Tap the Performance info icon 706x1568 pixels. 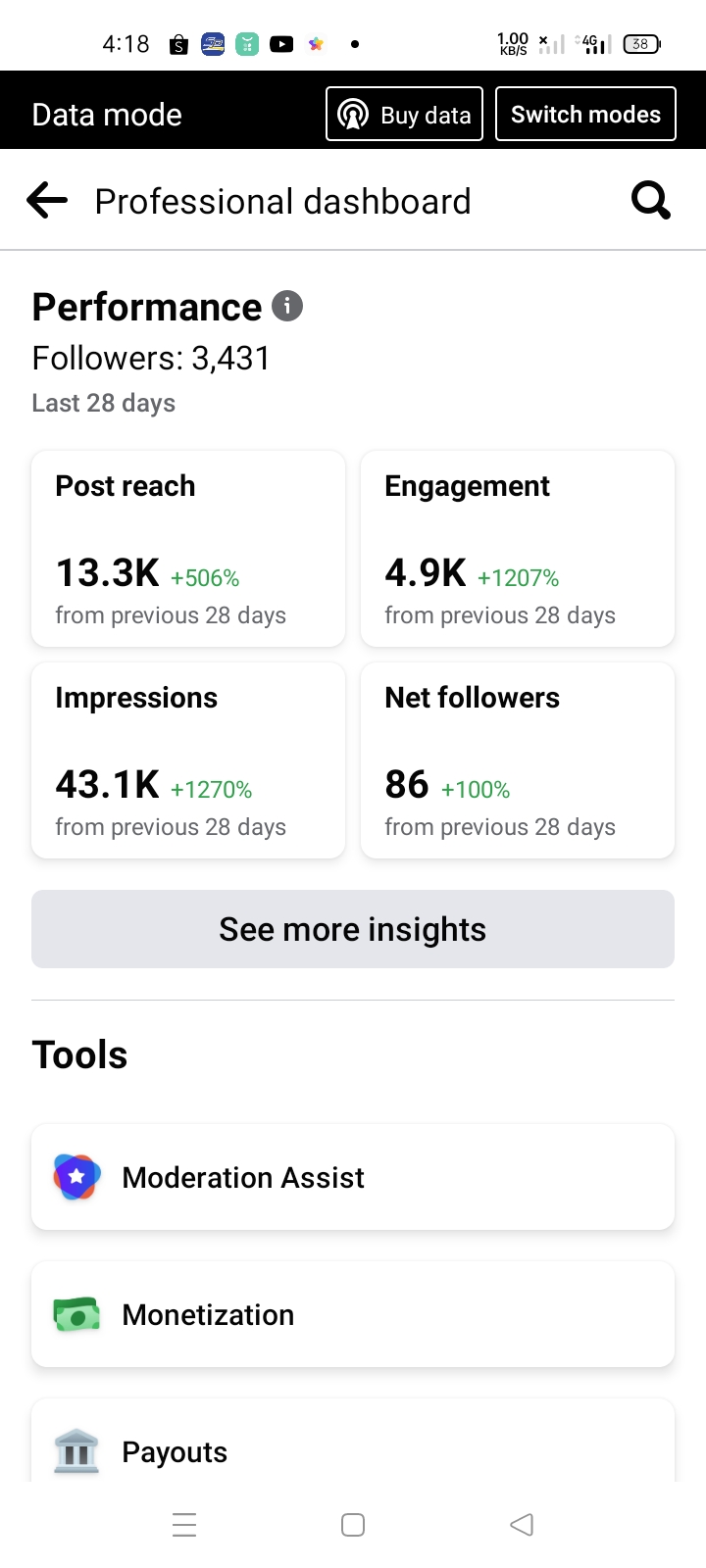287,306
